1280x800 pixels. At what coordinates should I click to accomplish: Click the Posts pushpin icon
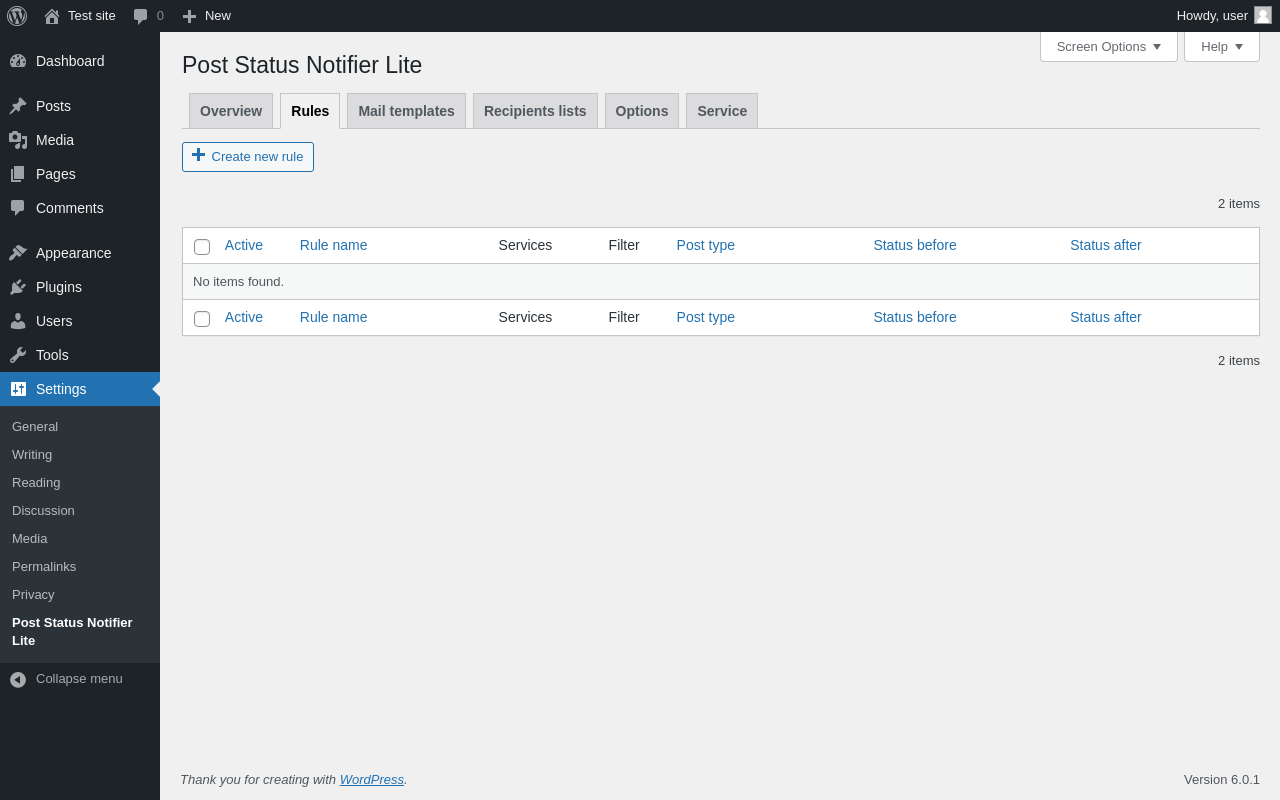[x=18, y=106]
